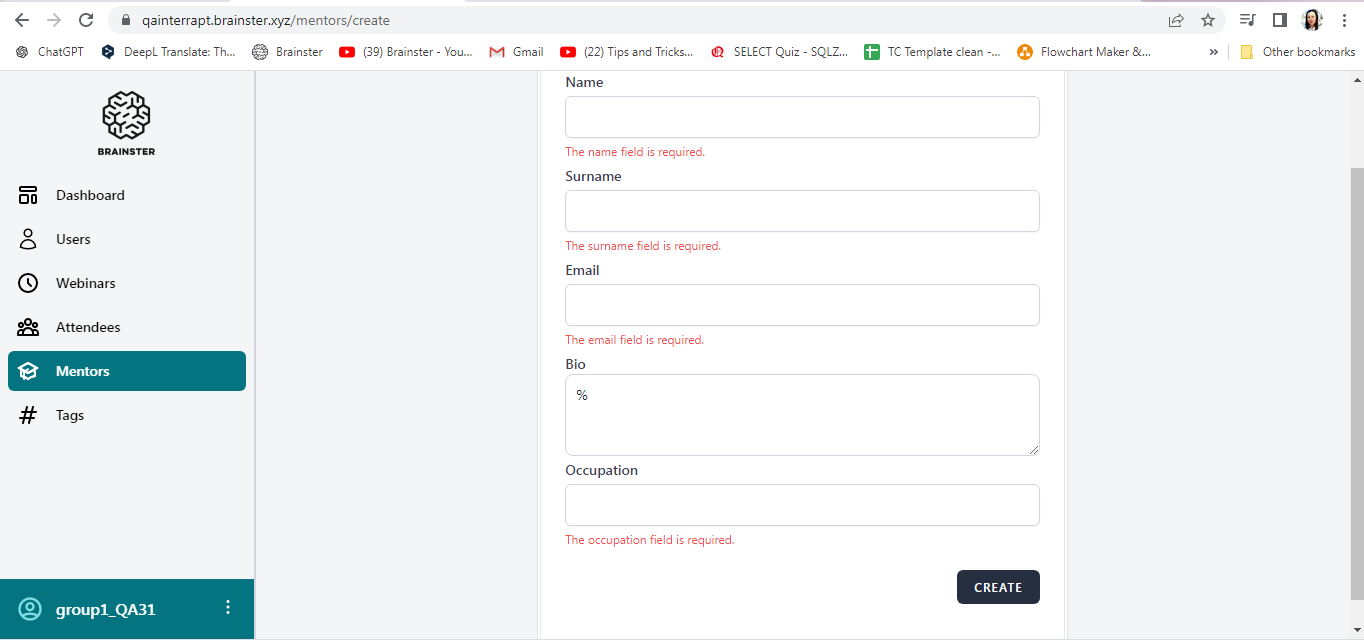Reload the page with the refresh icon
The height and width of the screenshot is (640, 1364).
86,20
